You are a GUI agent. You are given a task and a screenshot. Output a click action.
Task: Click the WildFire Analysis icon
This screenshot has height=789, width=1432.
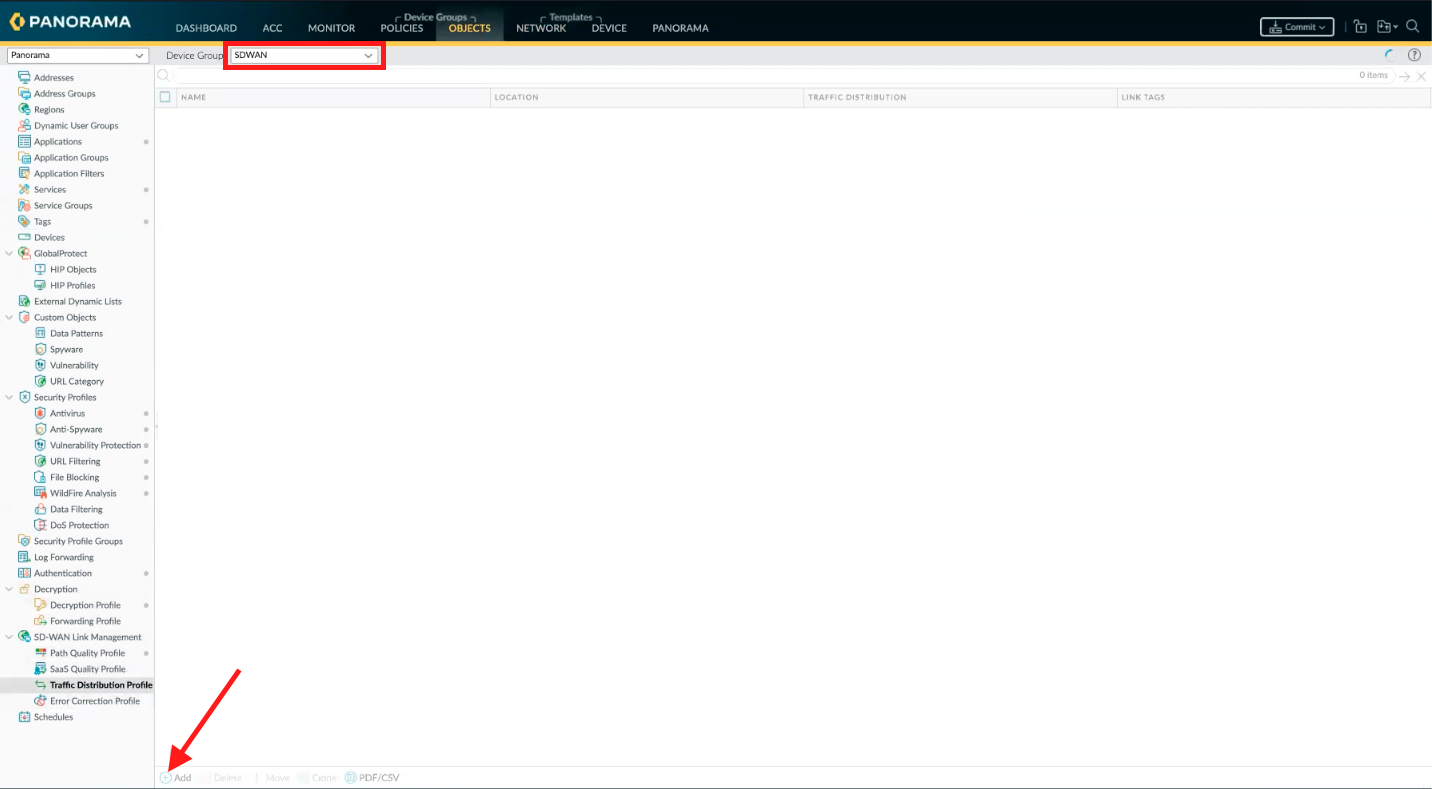(41, 493)
